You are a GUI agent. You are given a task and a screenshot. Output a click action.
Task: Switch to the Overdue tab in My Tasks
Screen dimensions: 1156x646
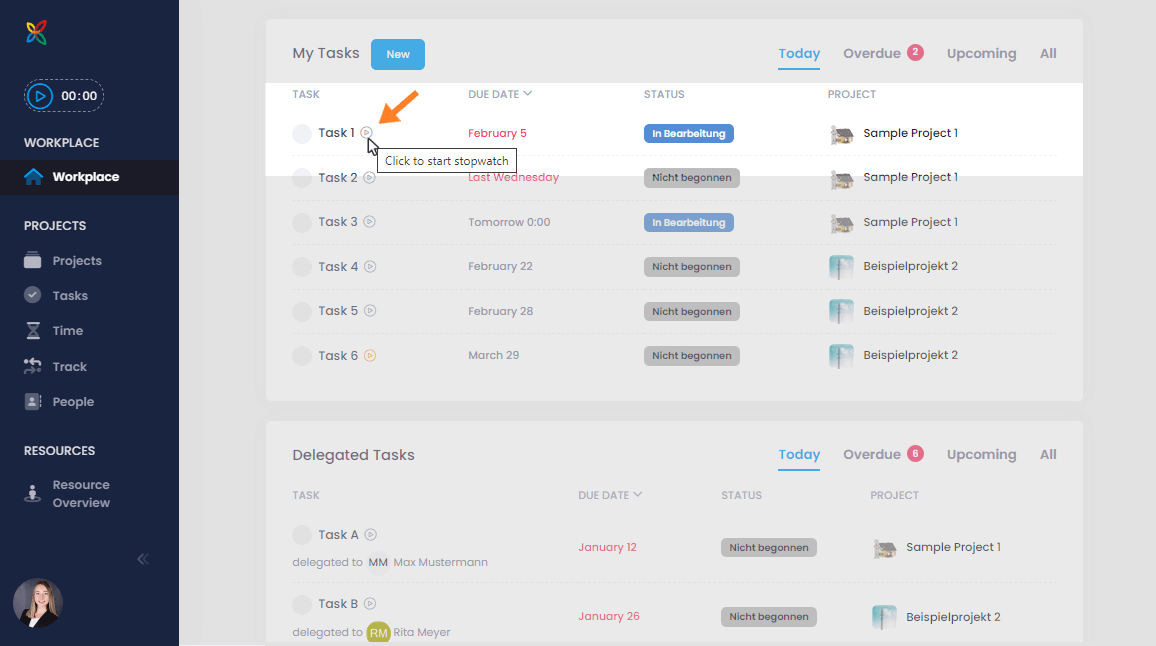(x=869, y=53)
